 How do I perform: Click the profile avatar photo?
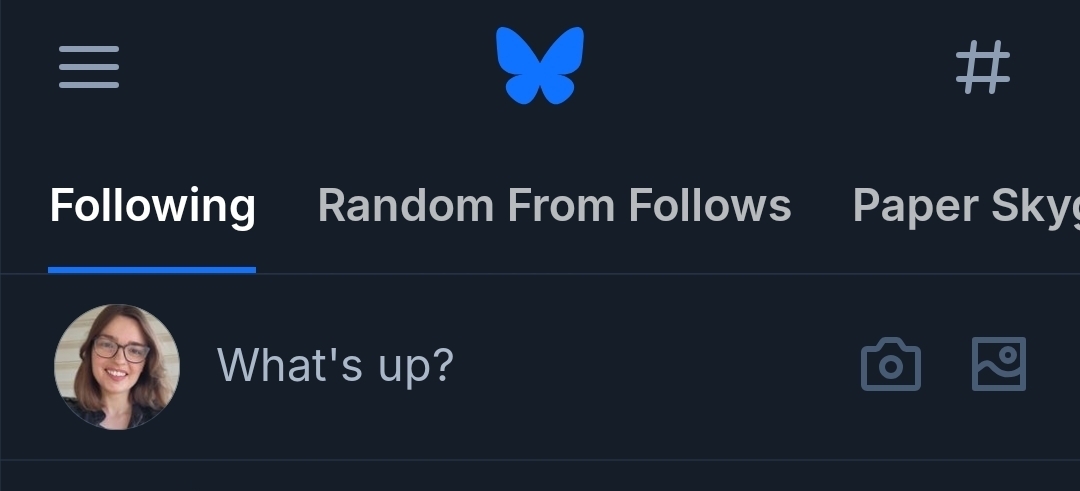[117, 366]
